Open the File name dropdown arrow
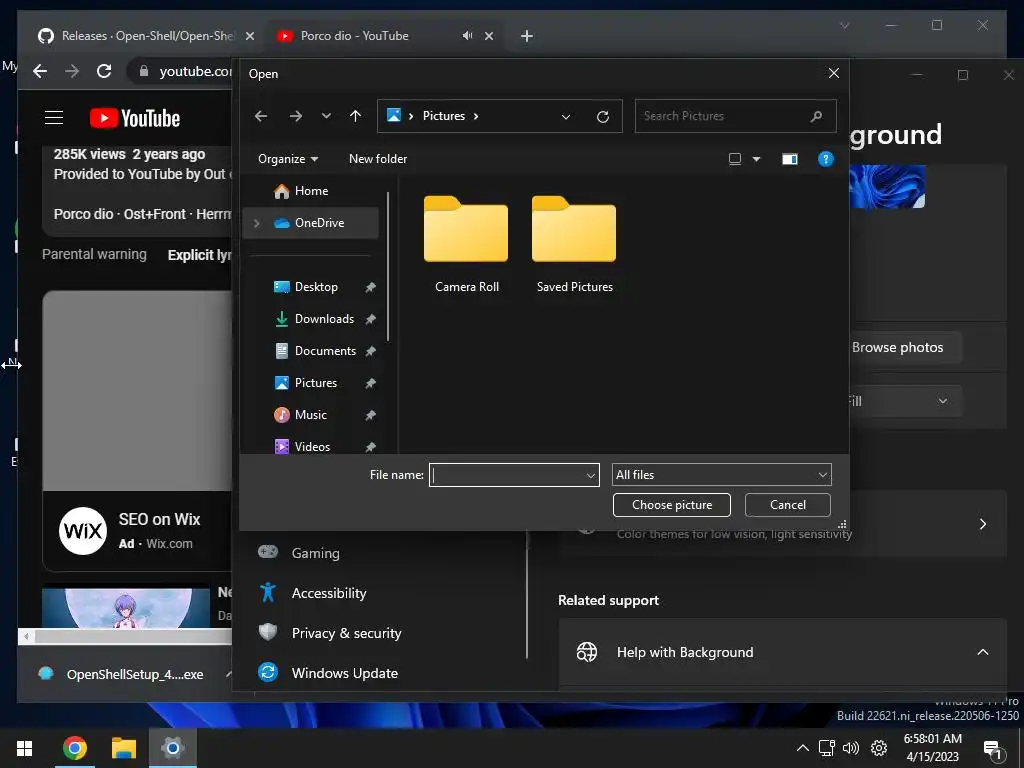 [x=590, y=475]
